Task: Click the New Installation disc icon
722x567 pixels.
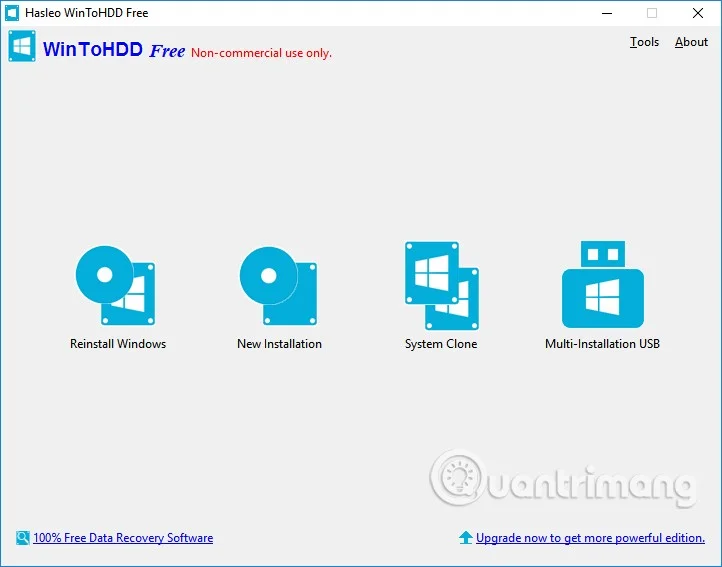Action: [279, 286]
